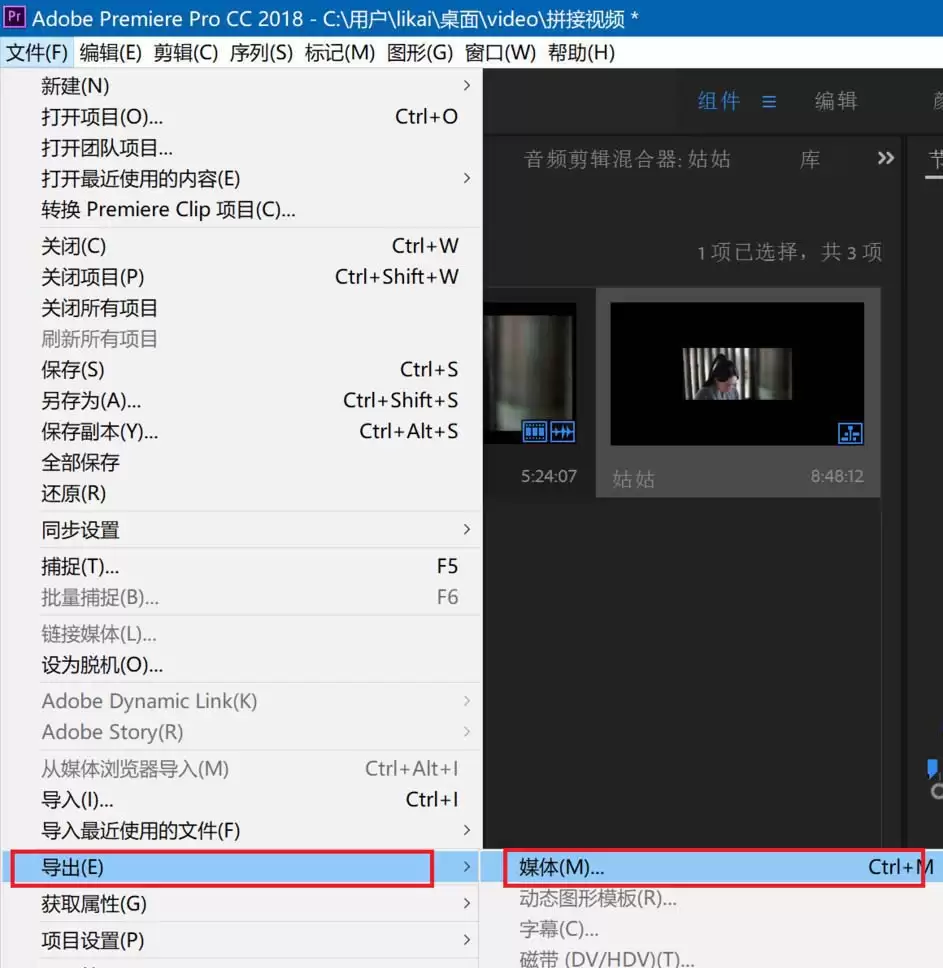Switch to the 编辑 workspace tab

tap(836, 101)
